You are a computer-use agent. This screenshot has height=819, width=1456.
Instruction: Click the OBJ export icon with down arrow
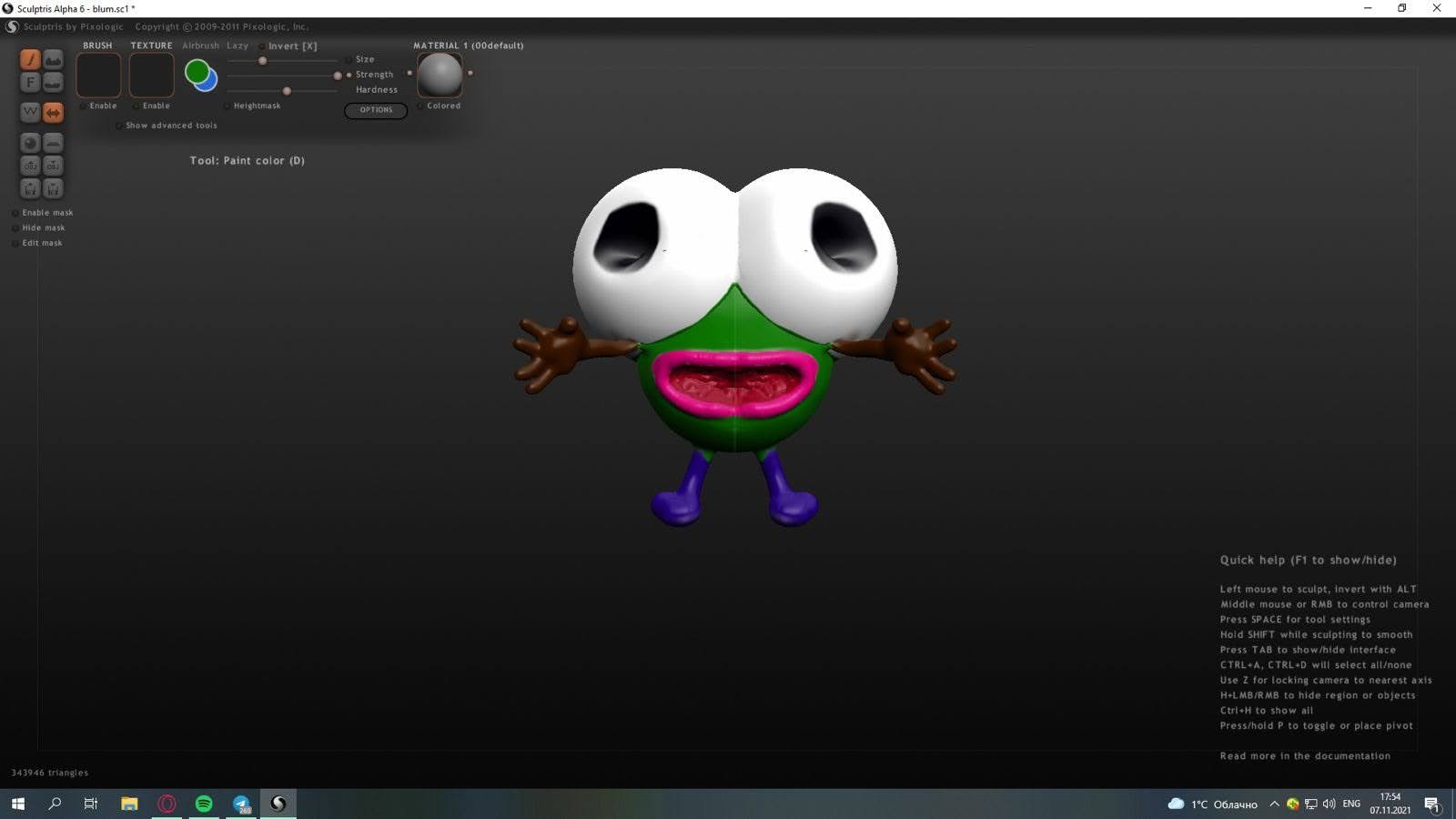[x=54, y=166]
